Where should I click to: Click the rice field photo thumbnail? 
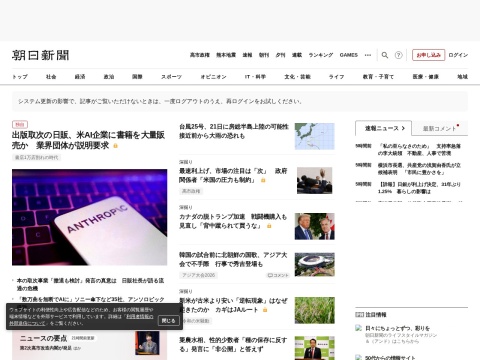click(314, 310)
